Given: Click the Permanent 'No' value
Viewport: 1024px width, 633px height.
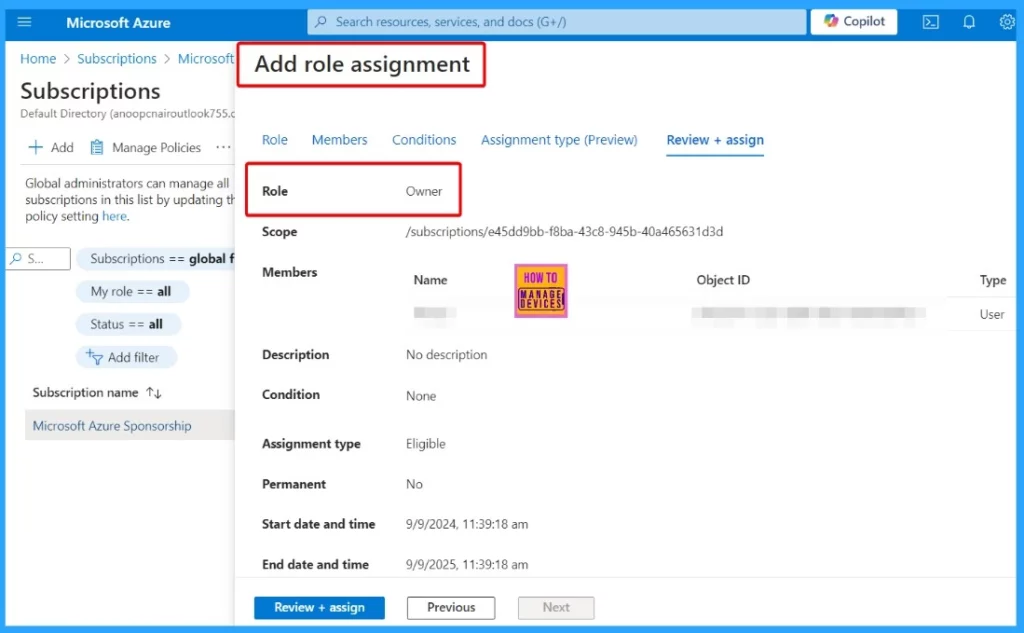Looking at the screenshot, I should [414, 484].
